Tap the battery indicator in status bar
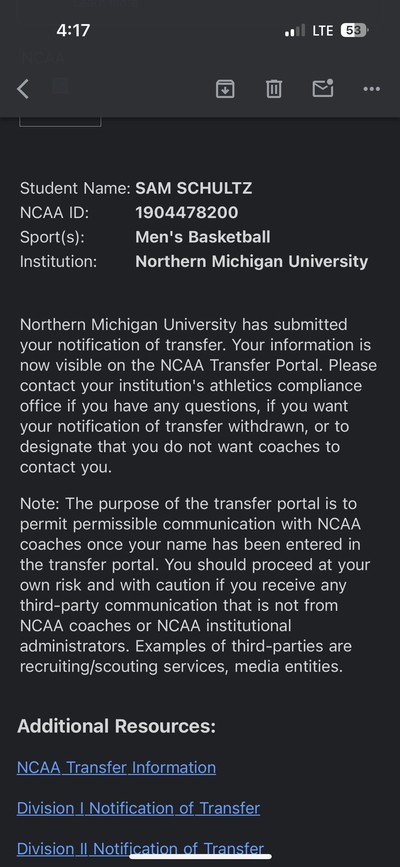 [355, 30]
